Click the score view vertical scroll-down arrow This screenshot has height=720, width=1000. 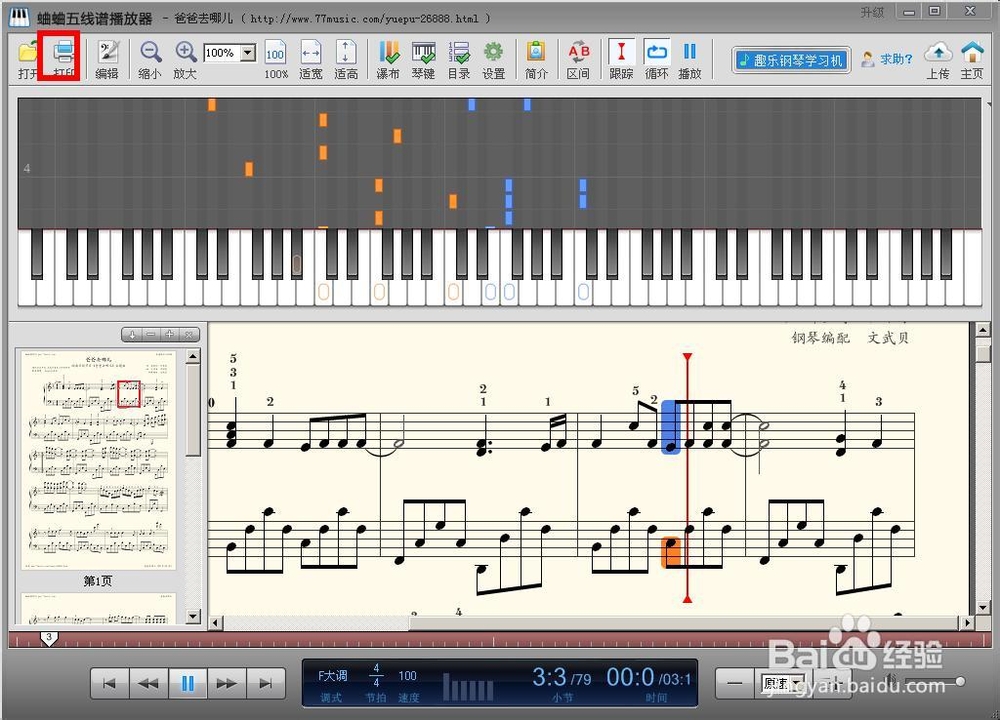coord(983,607)
